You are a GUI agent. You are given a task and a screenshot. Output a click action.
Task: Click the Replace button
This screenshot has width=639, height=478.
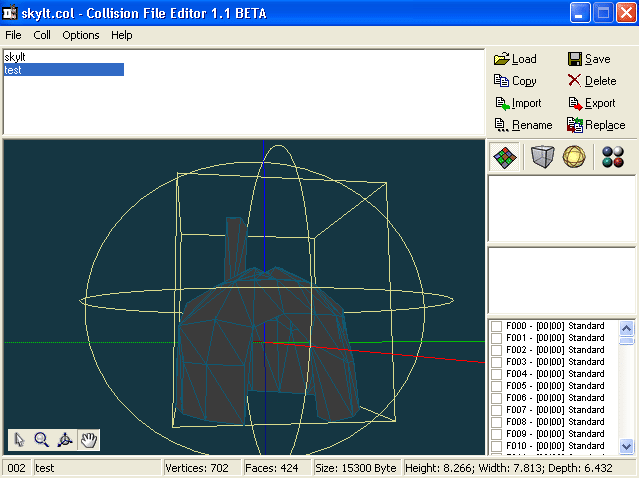click(x=596, y=125)
